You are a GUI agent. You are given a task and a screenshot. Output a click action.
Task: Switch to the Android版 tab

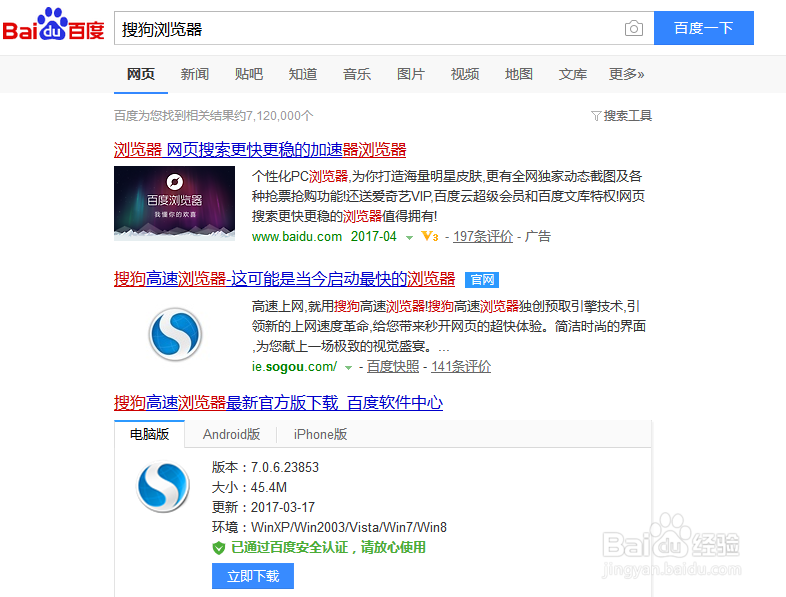pos(231,434)
